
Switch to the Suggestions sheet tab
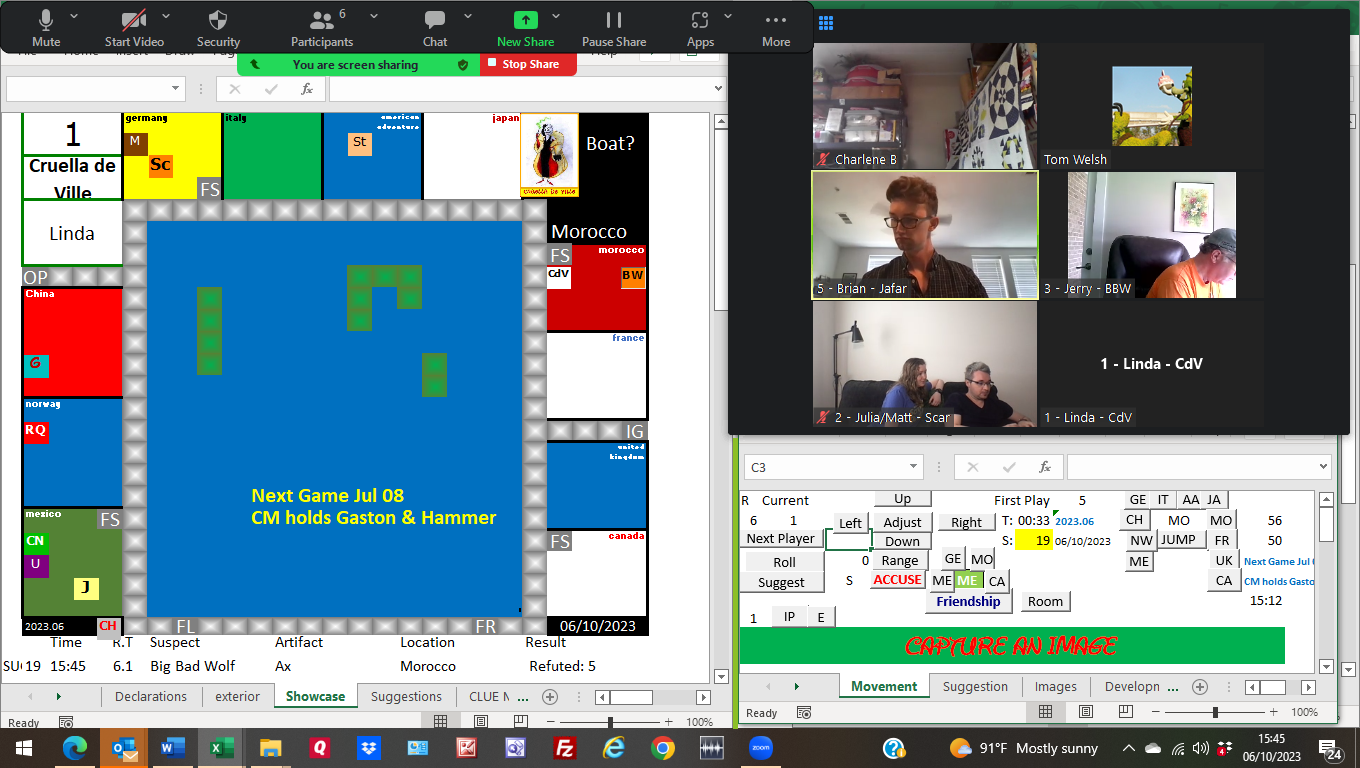[406, 696]
